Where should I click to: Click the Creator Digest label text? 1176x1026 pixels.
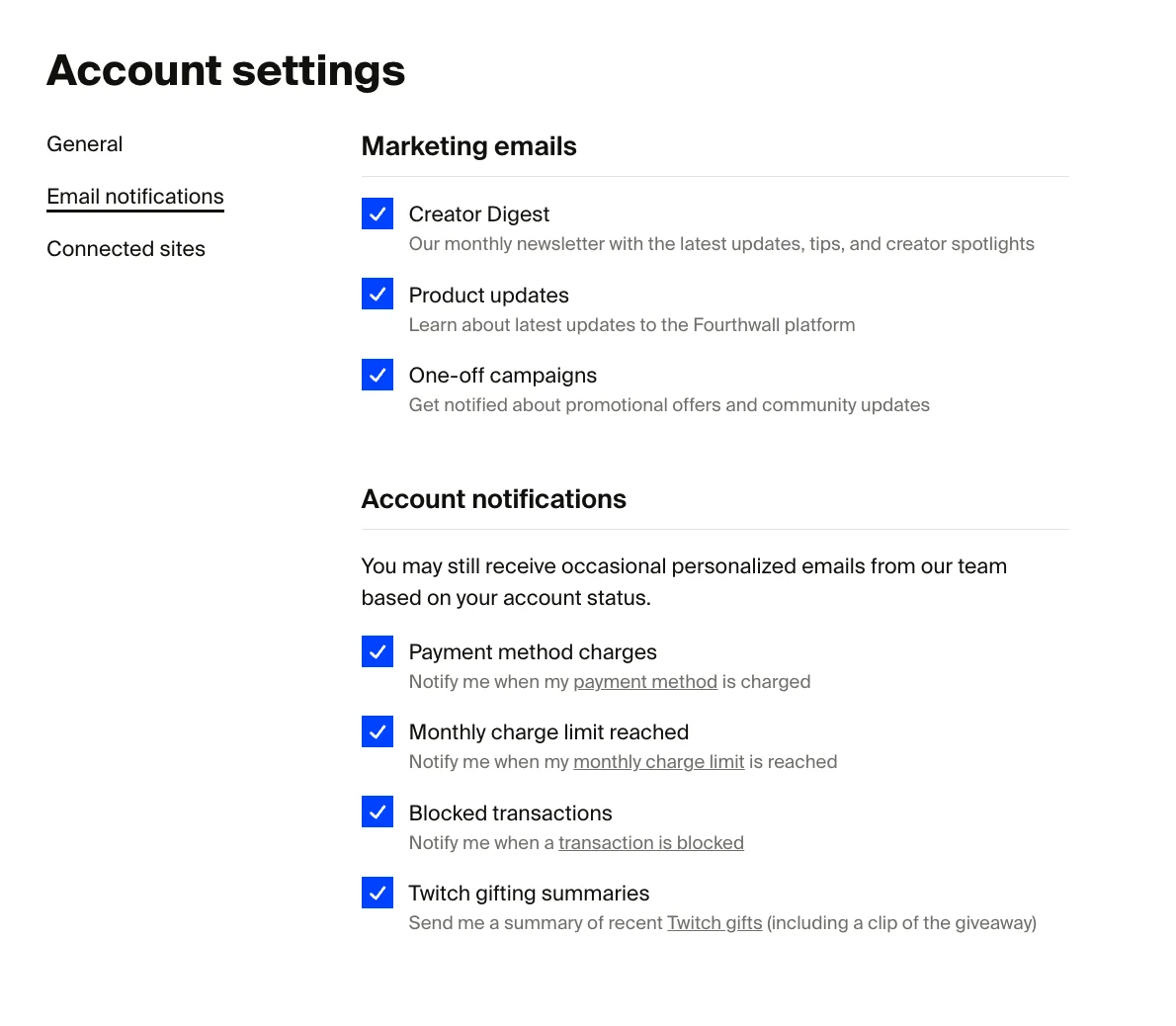click(479, 214)
